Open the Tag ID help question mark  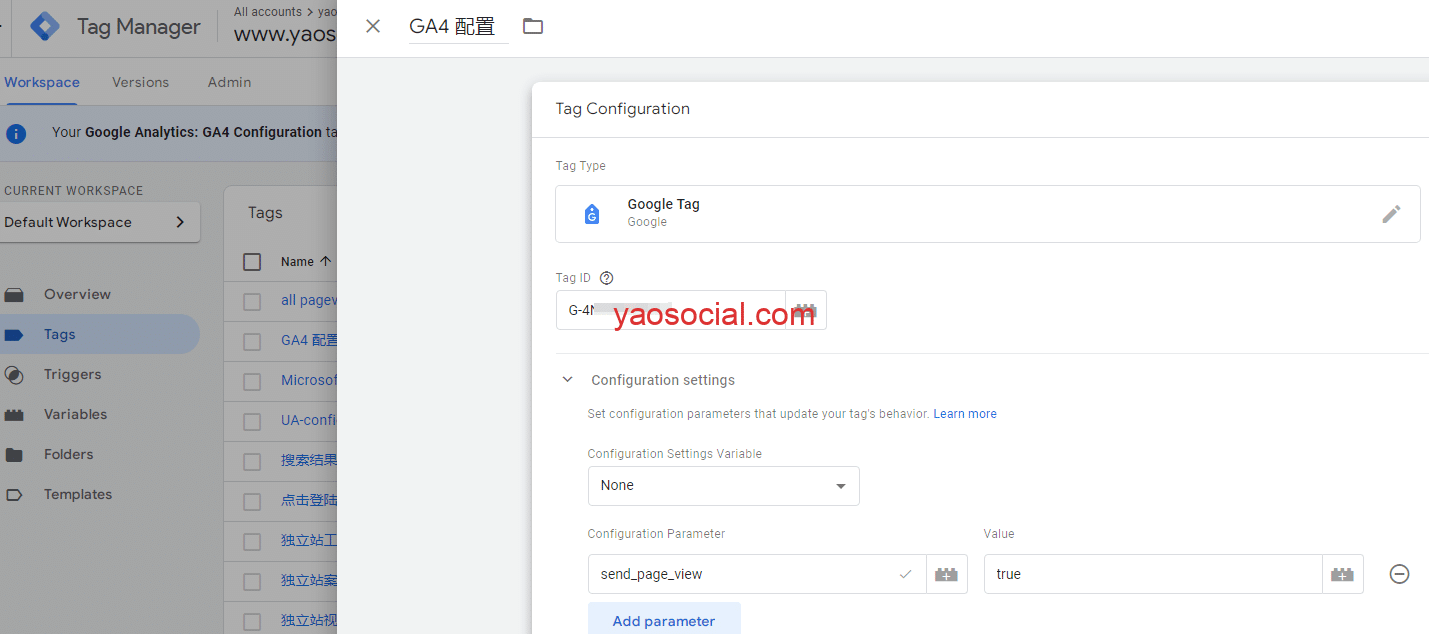tap(606, 278)
